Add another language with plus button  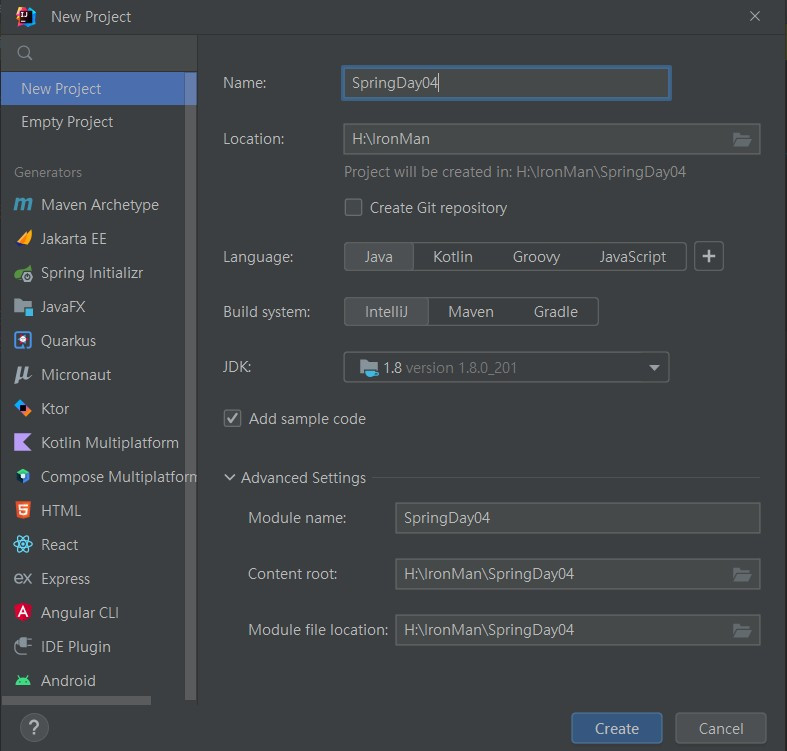[x=709, y=256]
